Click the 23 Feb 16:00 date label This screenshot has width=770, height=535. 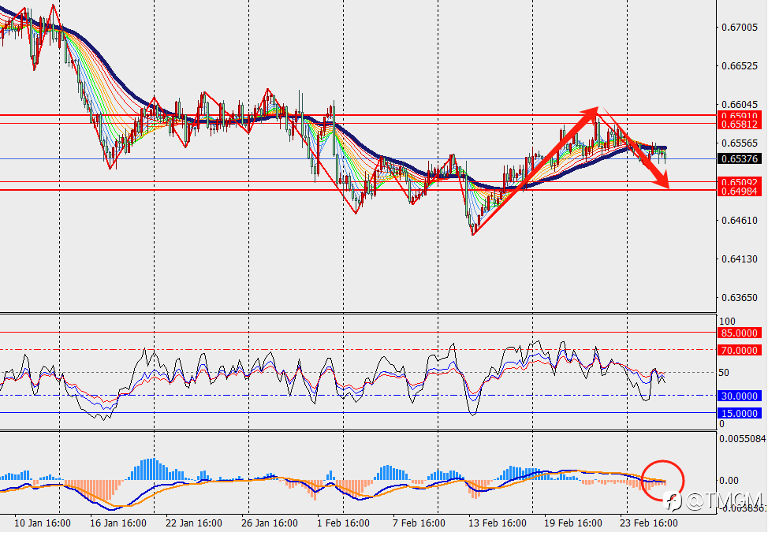648,523
